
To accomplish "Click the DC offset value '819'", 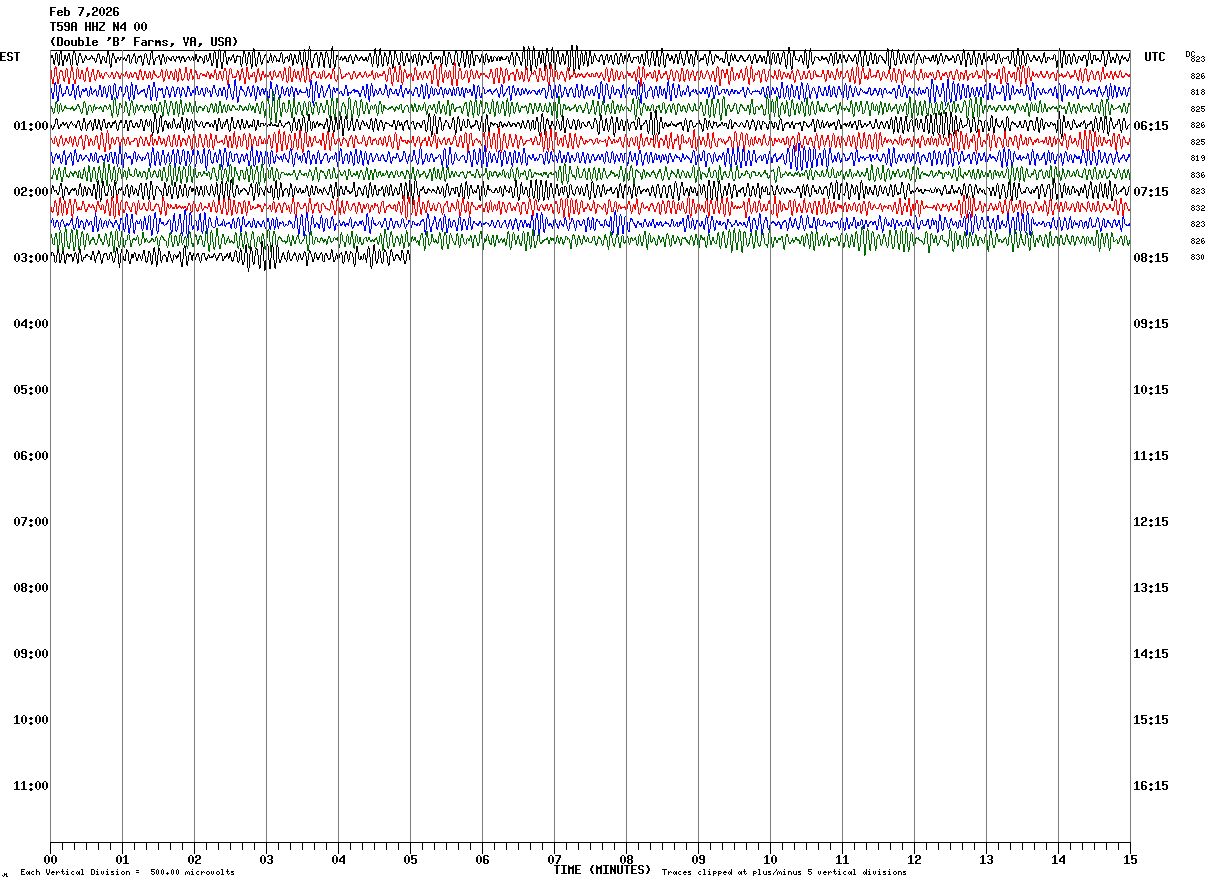I will point(1197,158).
